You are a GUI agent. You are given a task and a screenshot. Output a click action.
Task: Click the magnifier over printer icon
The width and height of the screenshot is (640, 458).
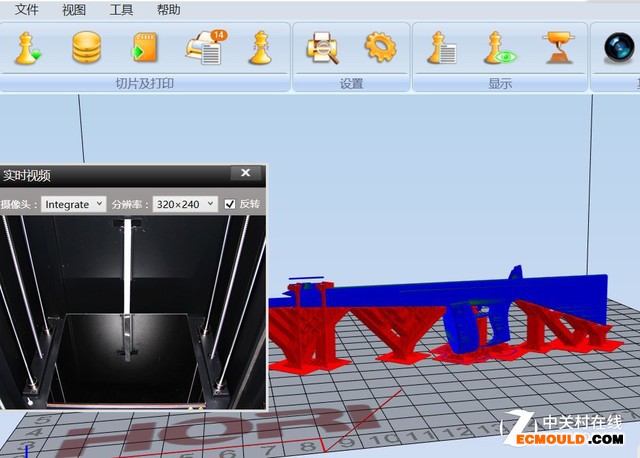point(323,48)
